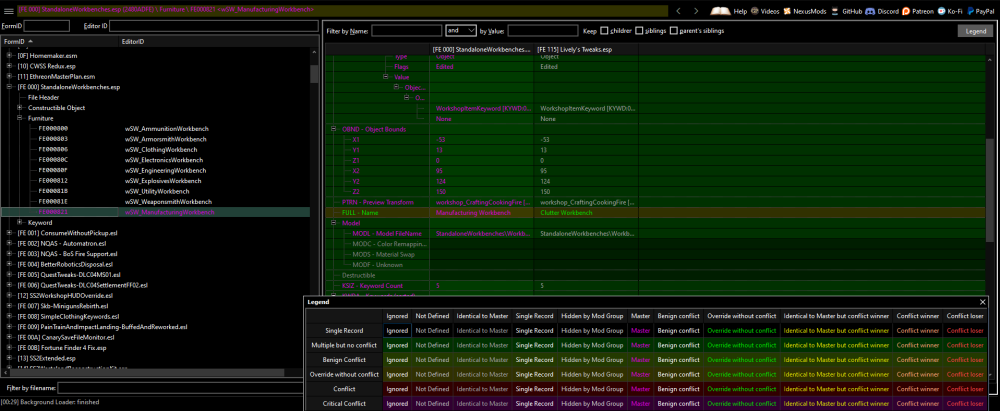Select wSW_WeaponsmithWorkbench record
The width and height of the screenshot is (1000, 411).
167,202
